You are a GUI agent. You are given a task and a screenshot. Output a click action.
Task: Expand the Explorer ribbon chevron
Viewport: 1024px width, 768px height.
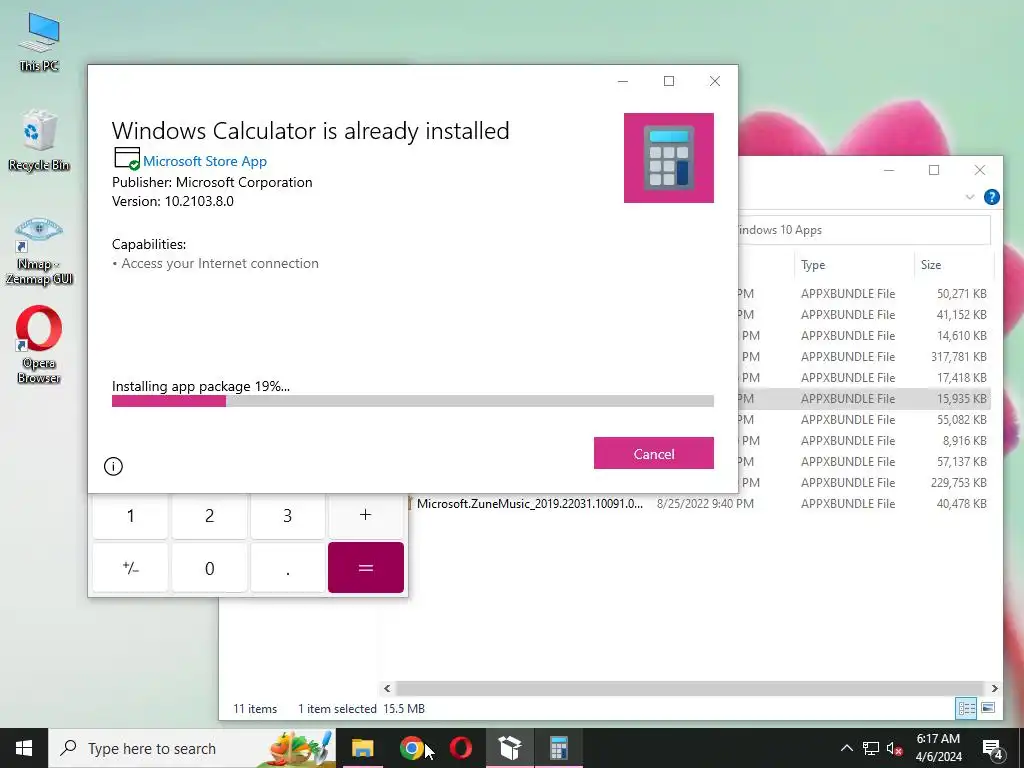(970, 197)
